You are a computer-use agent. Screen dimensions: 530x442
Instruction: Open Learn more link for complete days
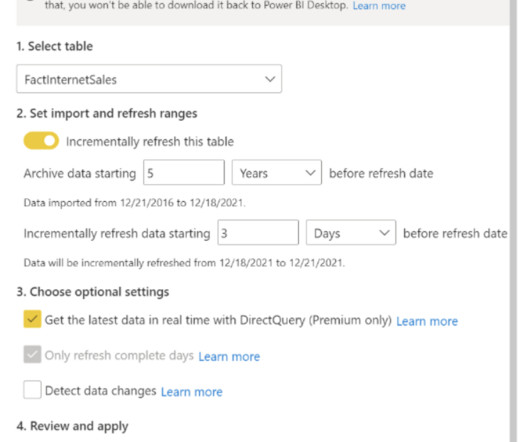point(229,357)
